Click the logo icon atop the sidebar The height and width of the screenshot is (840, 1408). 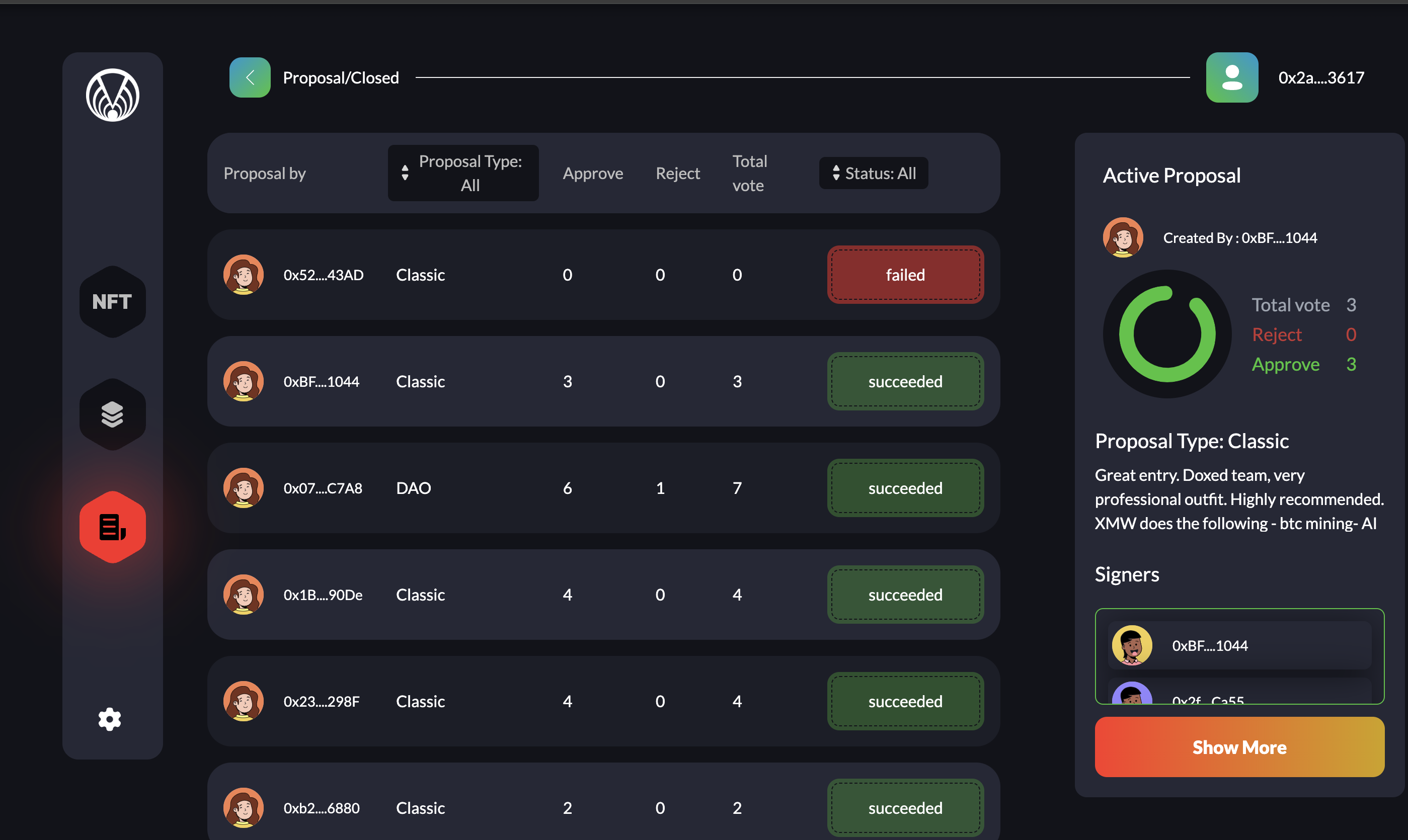[113, 95]
